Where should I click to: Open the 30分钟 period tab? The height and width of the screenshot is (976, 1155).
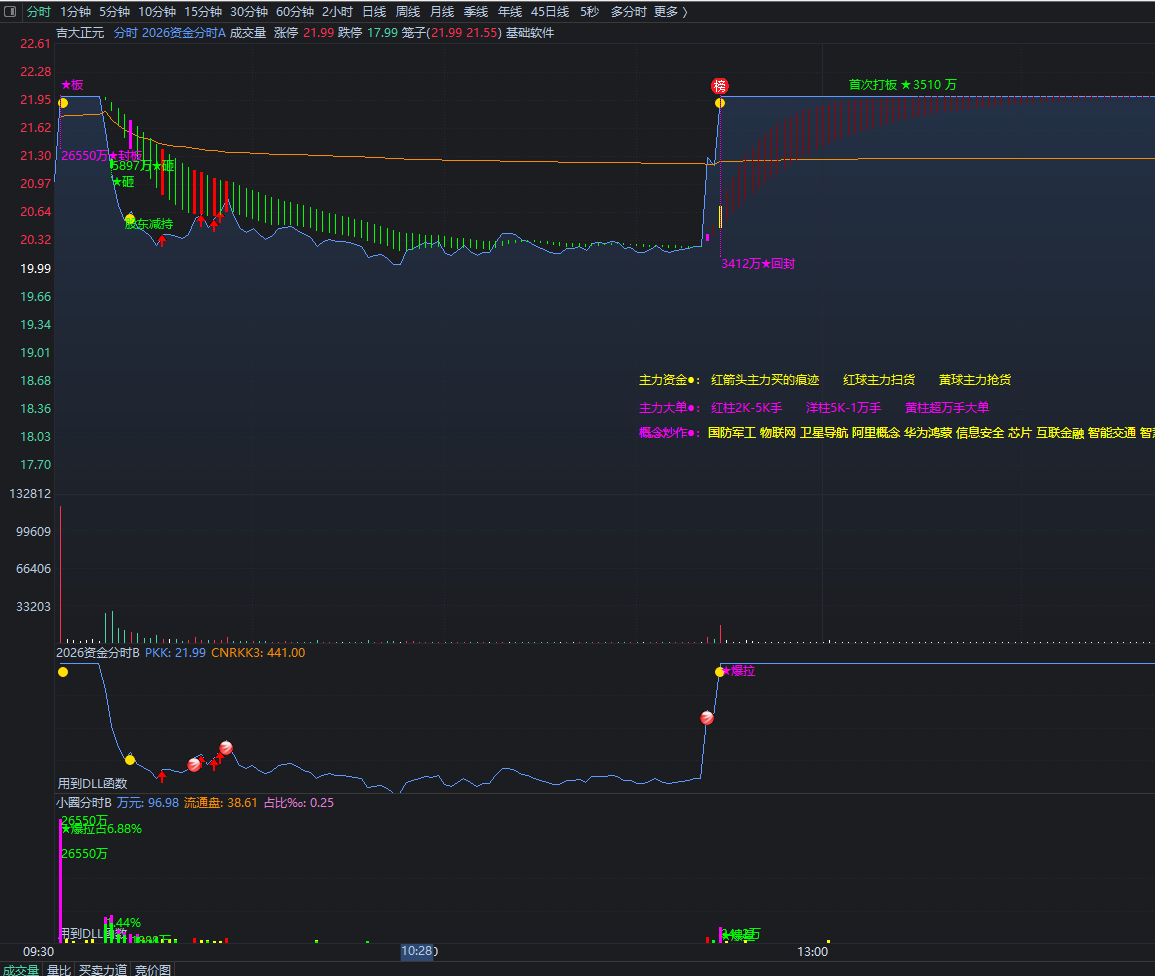[x=249, y=12]
